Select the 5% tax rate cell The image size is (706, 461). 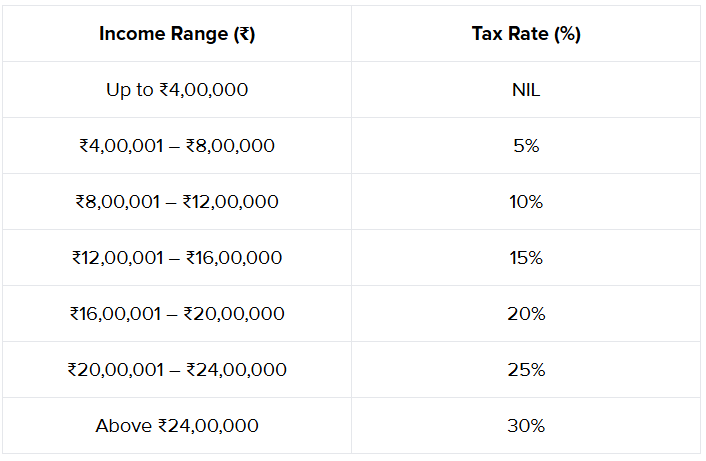pyautogui.click(x=526, y=146)
